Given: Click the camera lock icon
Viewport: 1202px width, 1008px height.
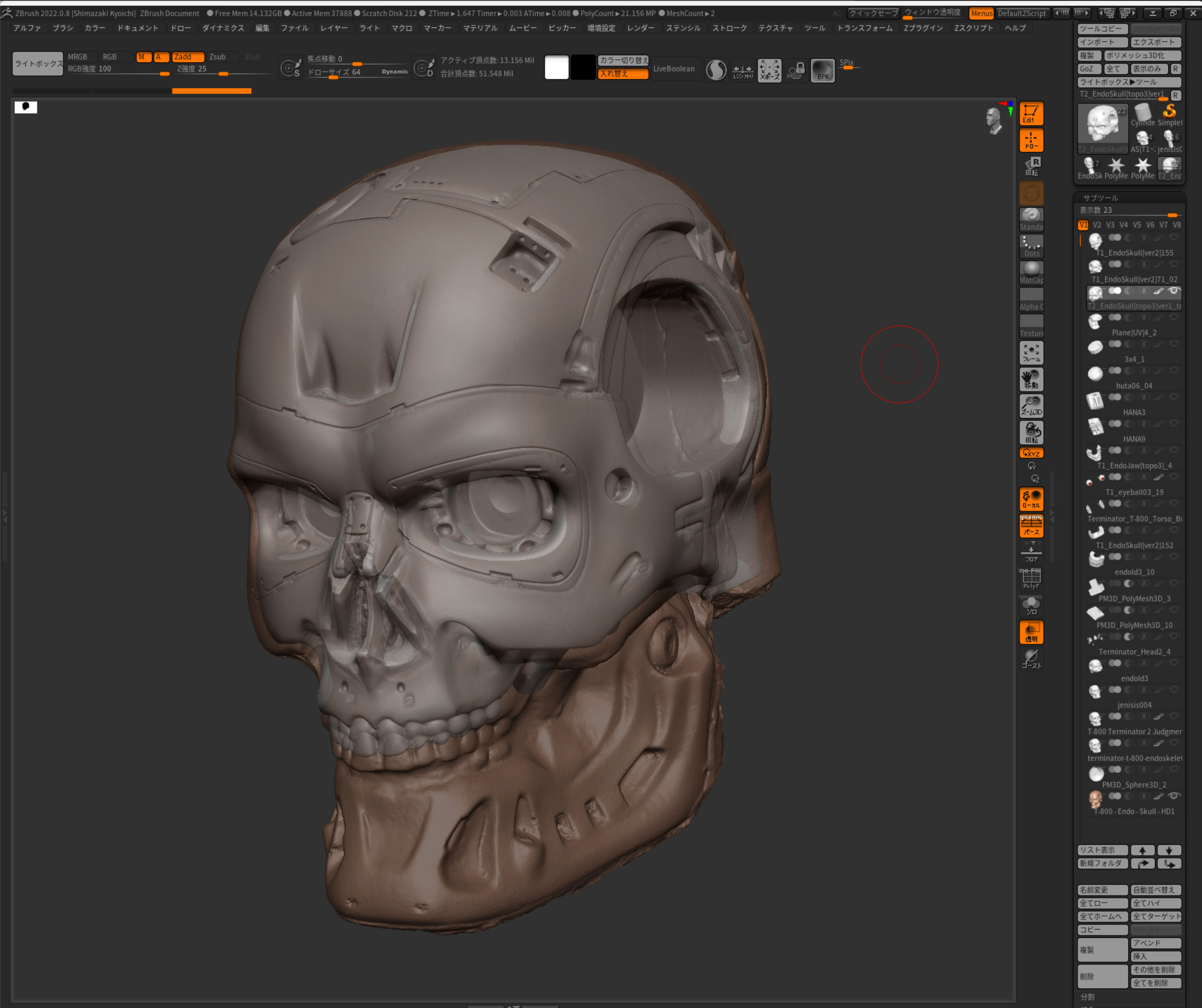Looking at the screenshot, I should point(795,70).
